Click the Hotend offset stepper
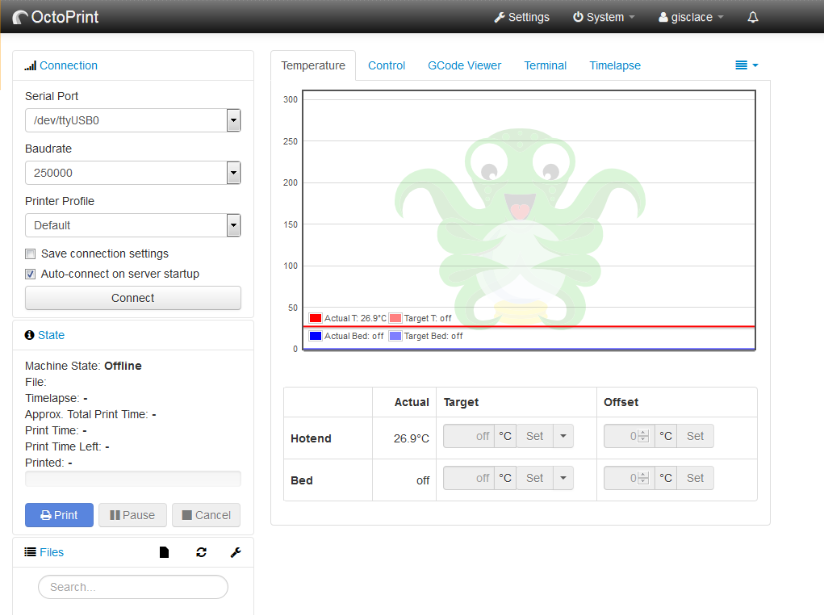824x615 pixels. pyautogui.click(x=644, y=436)
